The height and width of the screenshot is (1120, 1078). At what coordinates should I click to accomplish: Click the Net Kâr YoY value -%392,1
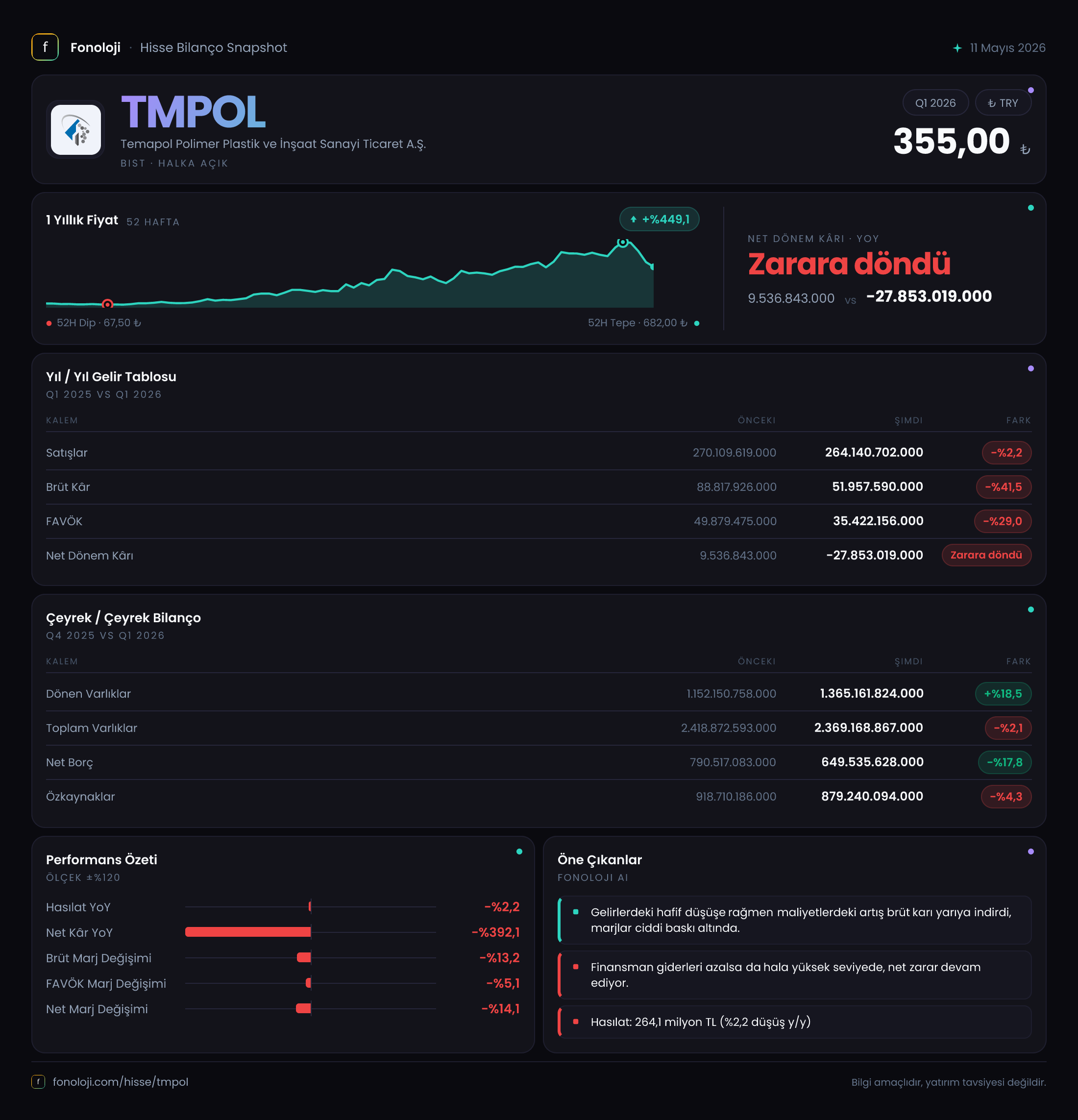[495, 932]
